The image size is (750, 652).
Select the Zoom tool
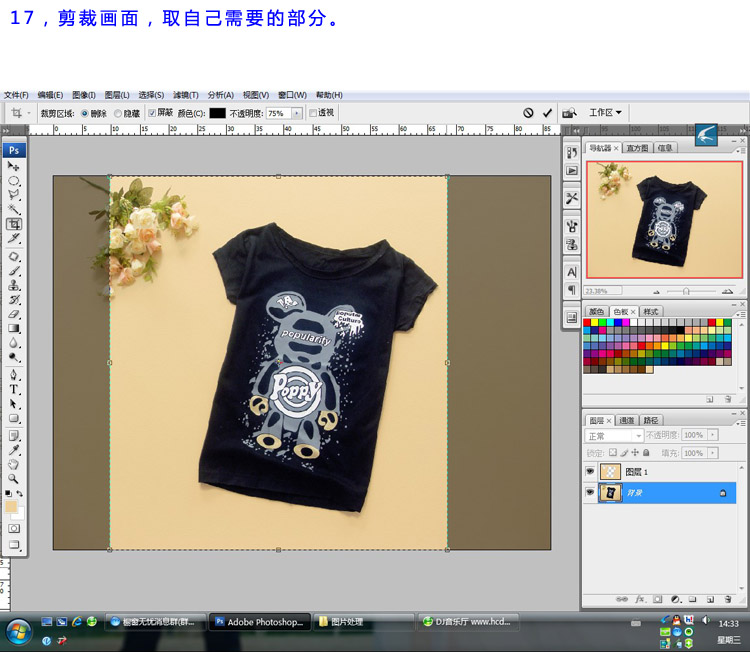(x=13, y=478)
